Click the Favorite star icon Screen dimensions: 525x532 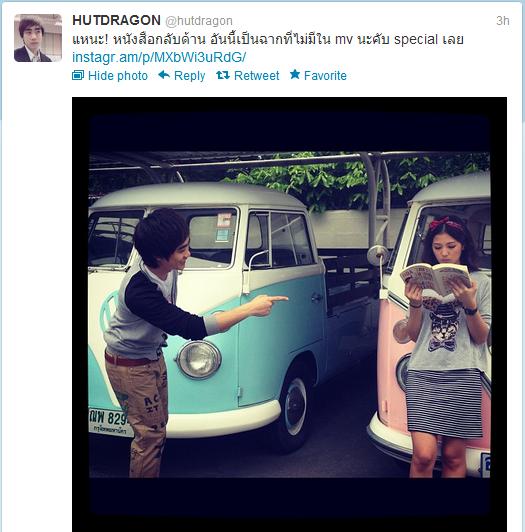point(295,74)
